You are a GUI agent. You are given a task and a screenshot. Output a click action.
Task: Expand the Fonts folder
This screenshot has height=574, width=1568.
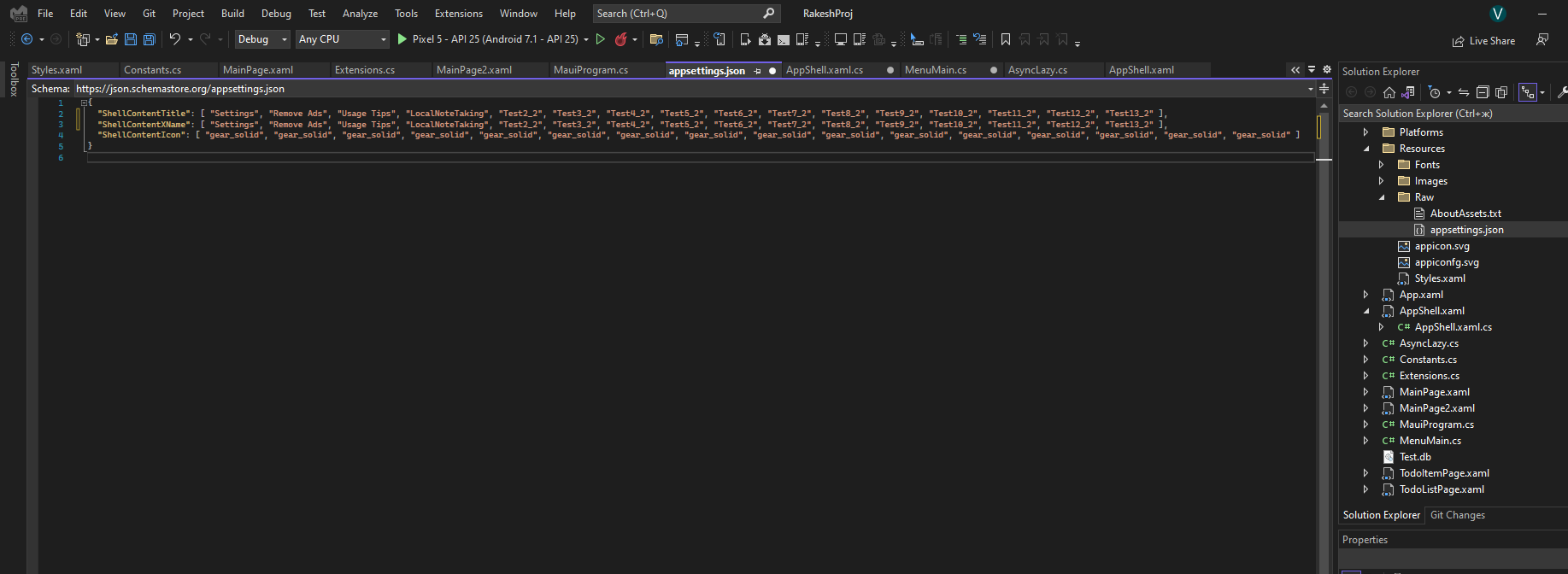[1381, 165]
